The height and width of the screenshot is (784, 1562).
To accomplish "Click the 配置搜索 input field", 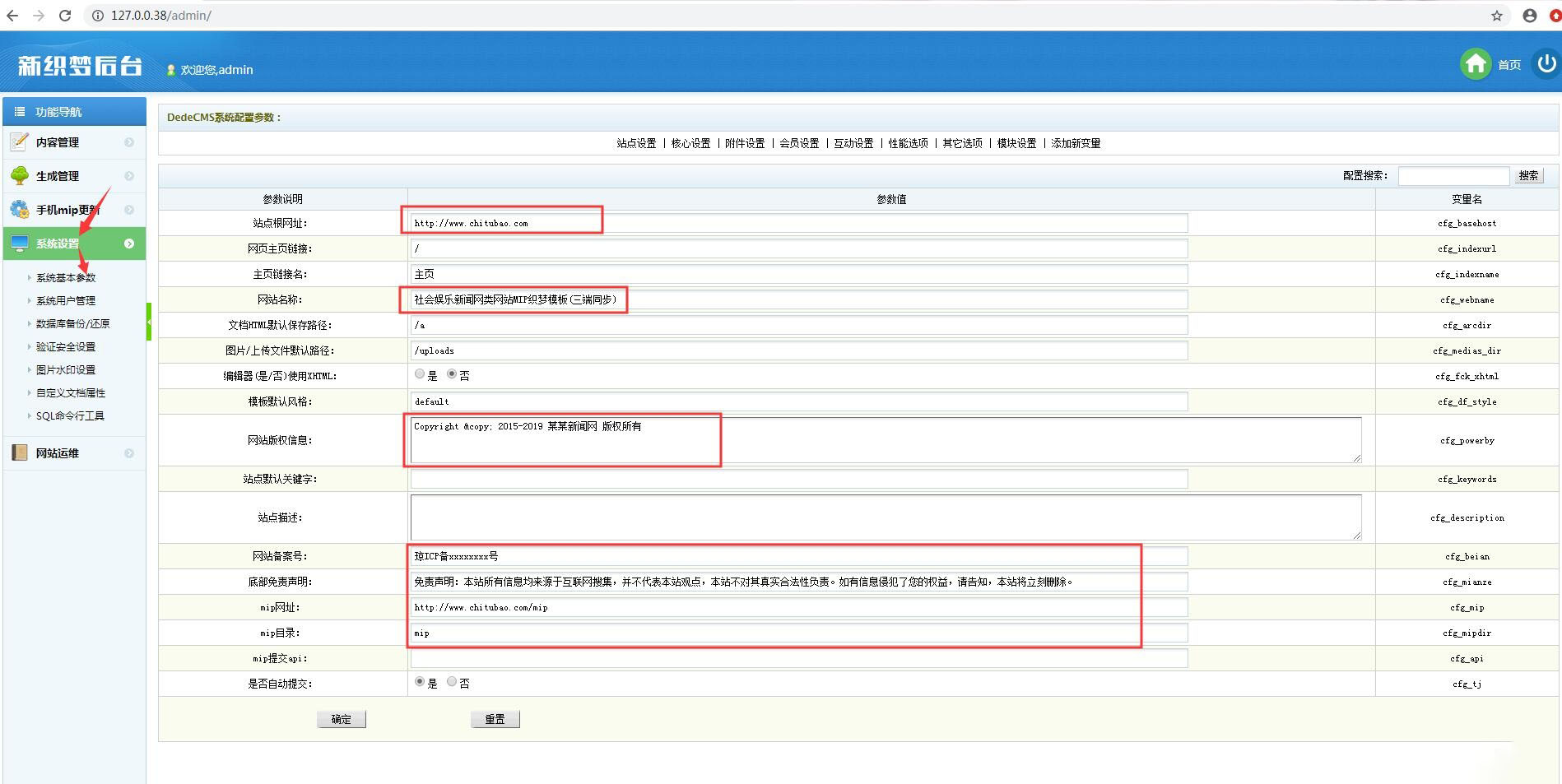I will coord(1453,176).
